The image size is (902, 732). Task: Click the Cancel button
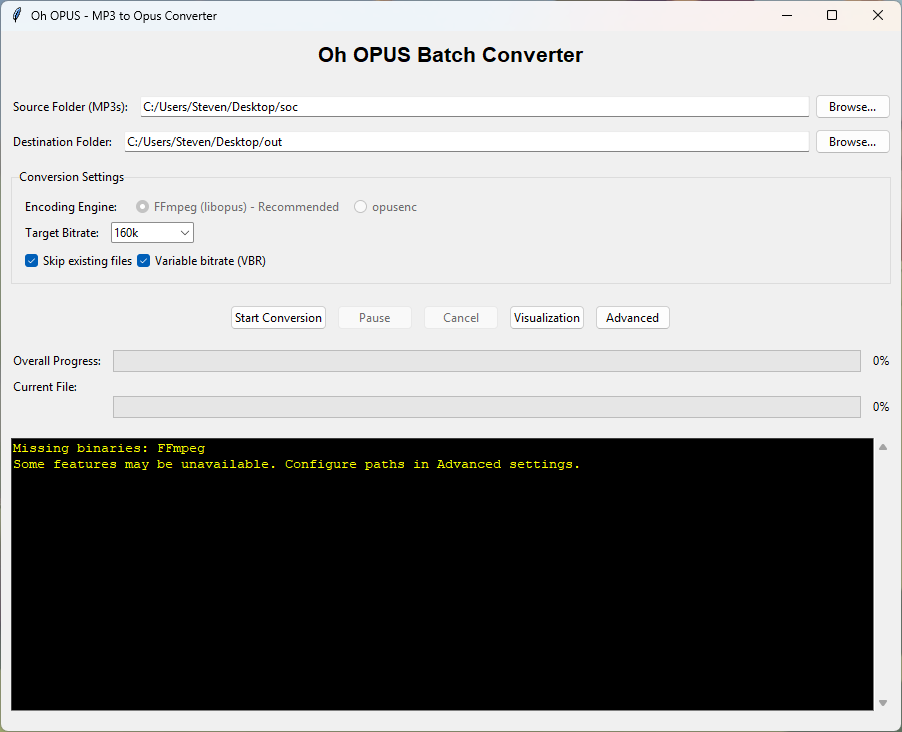coord(461,318)
